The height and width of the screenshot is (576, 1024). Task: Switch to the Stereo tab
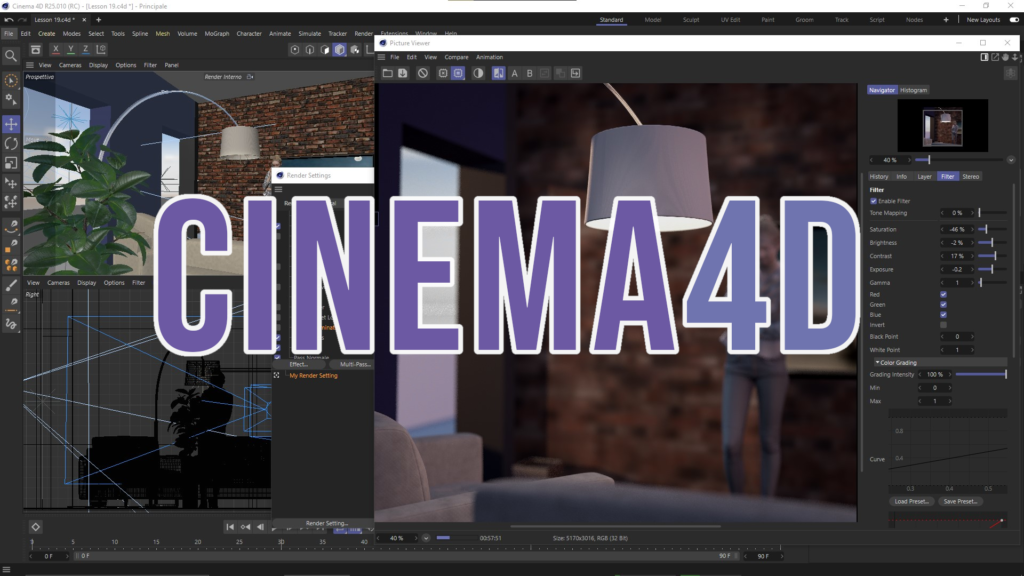970,176
